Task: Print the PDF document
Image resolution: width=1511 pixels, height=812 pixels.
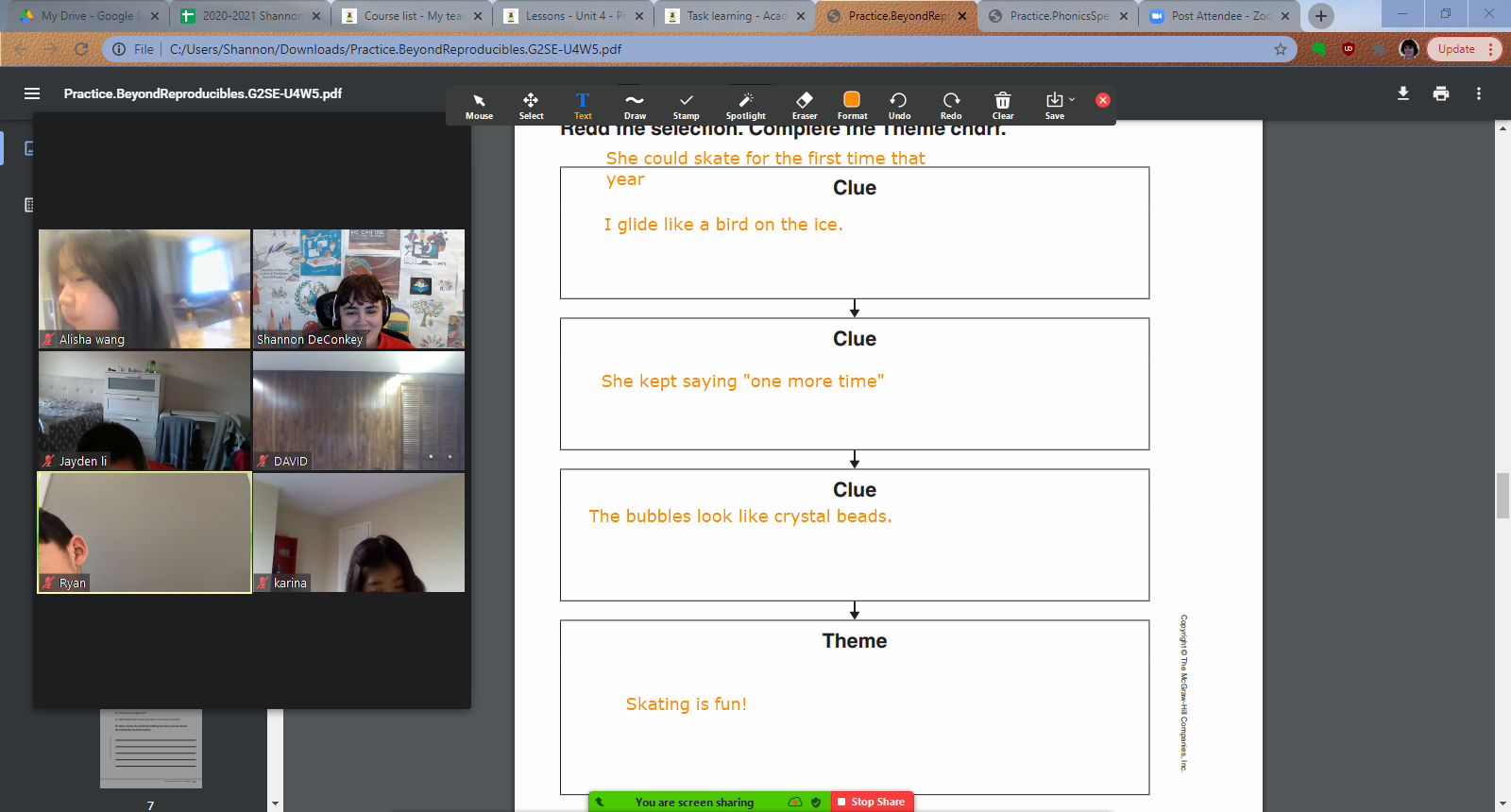Action: [x=1441, y=93]
